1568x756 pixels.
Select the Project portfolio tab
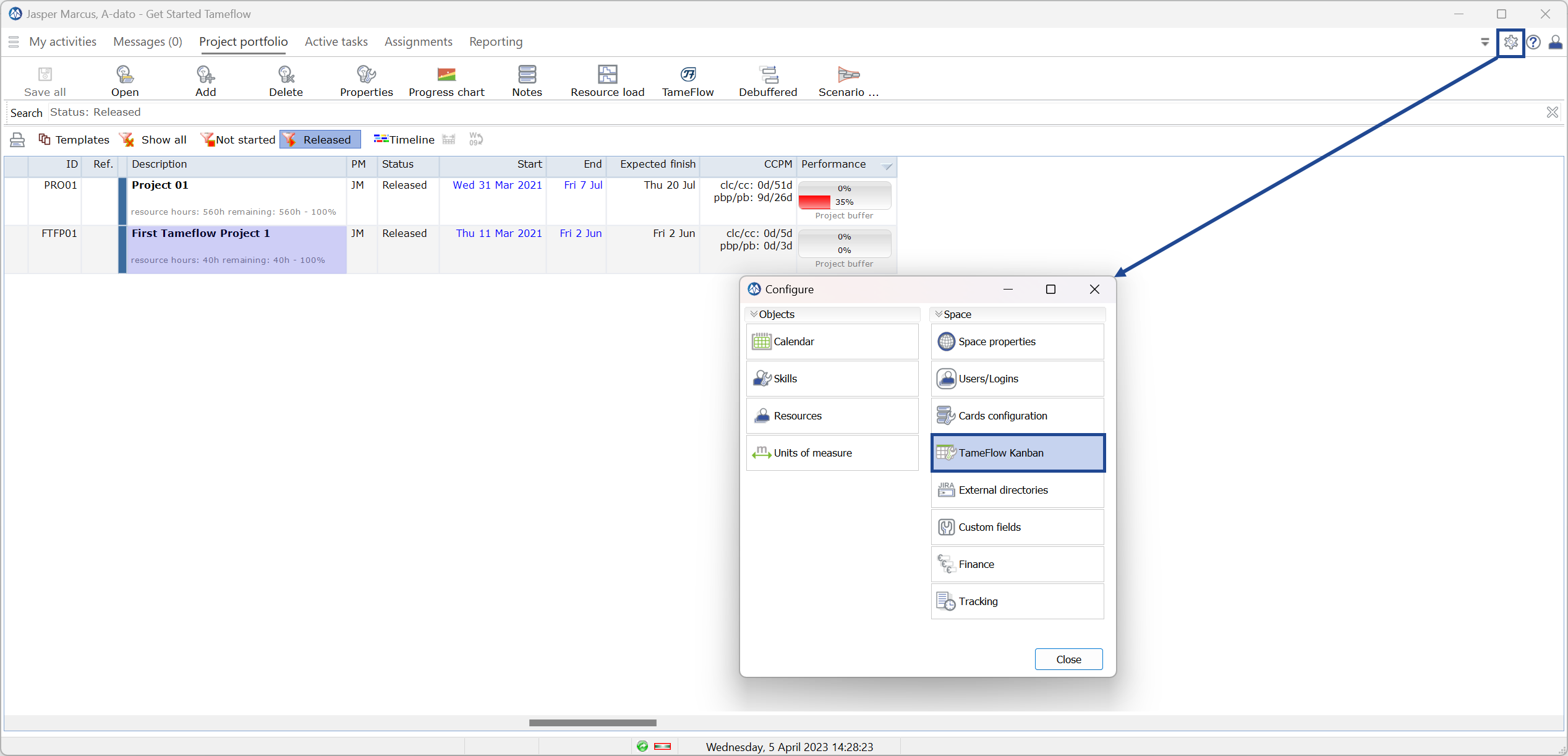(x=243, y=42)
